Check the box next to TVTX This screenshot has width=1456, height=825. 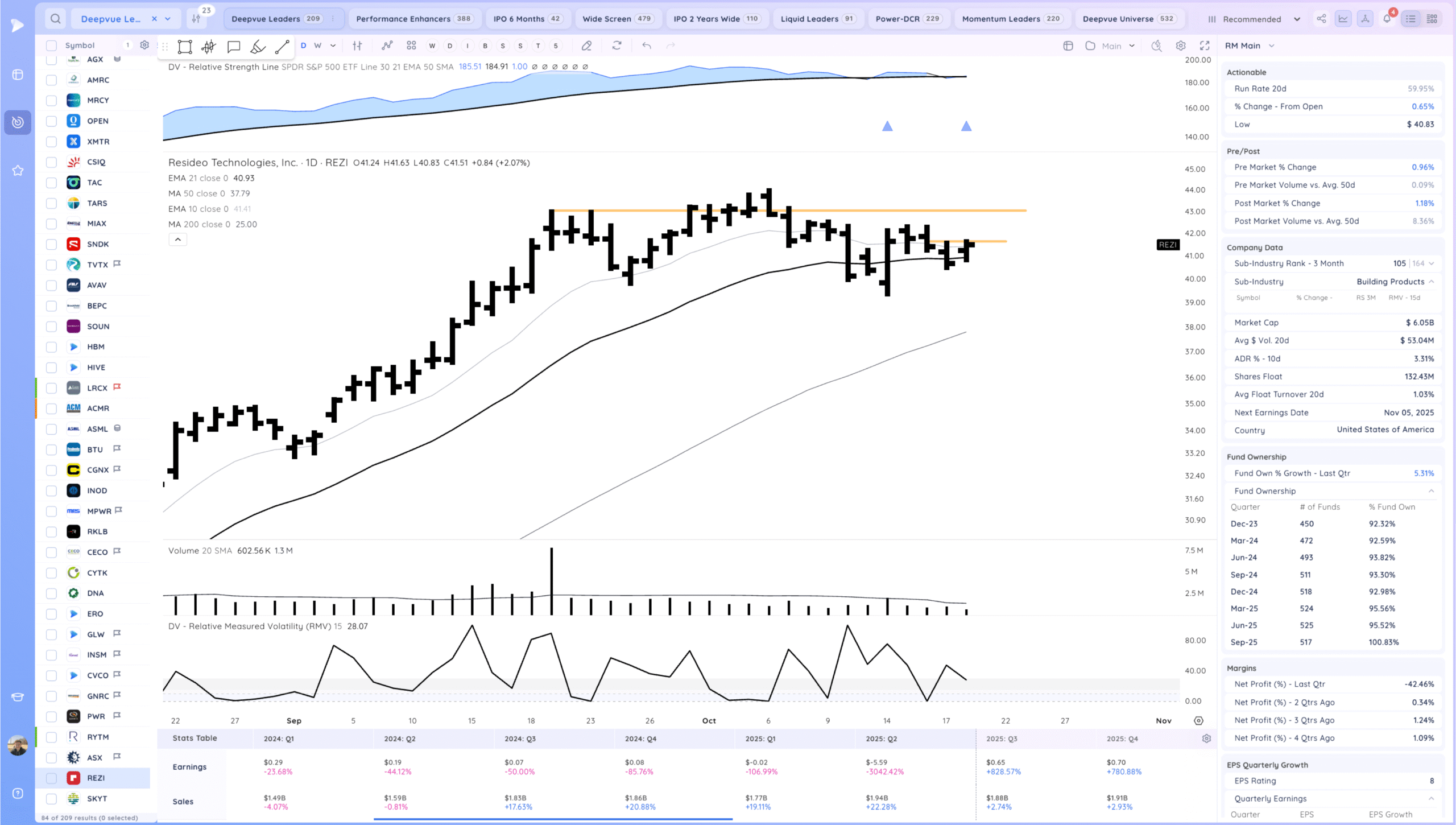[x=51, y=265]
